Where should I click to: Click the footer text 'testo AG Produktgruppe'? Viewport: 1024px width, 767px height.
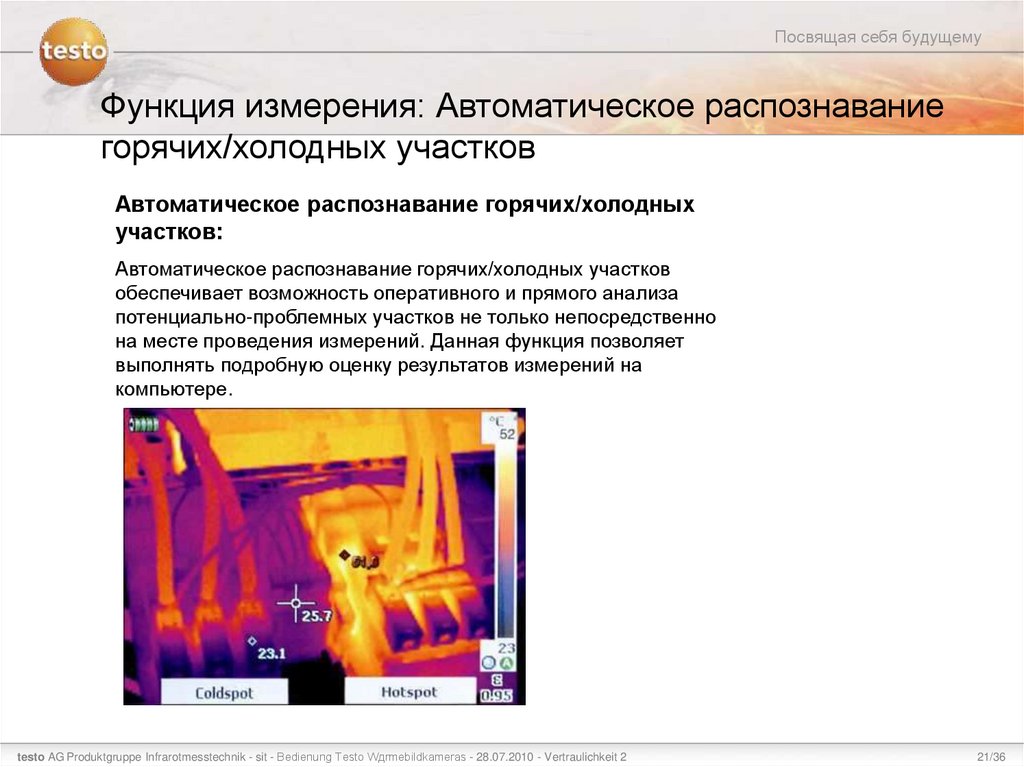pyautogui.click(x=80, y=757)
